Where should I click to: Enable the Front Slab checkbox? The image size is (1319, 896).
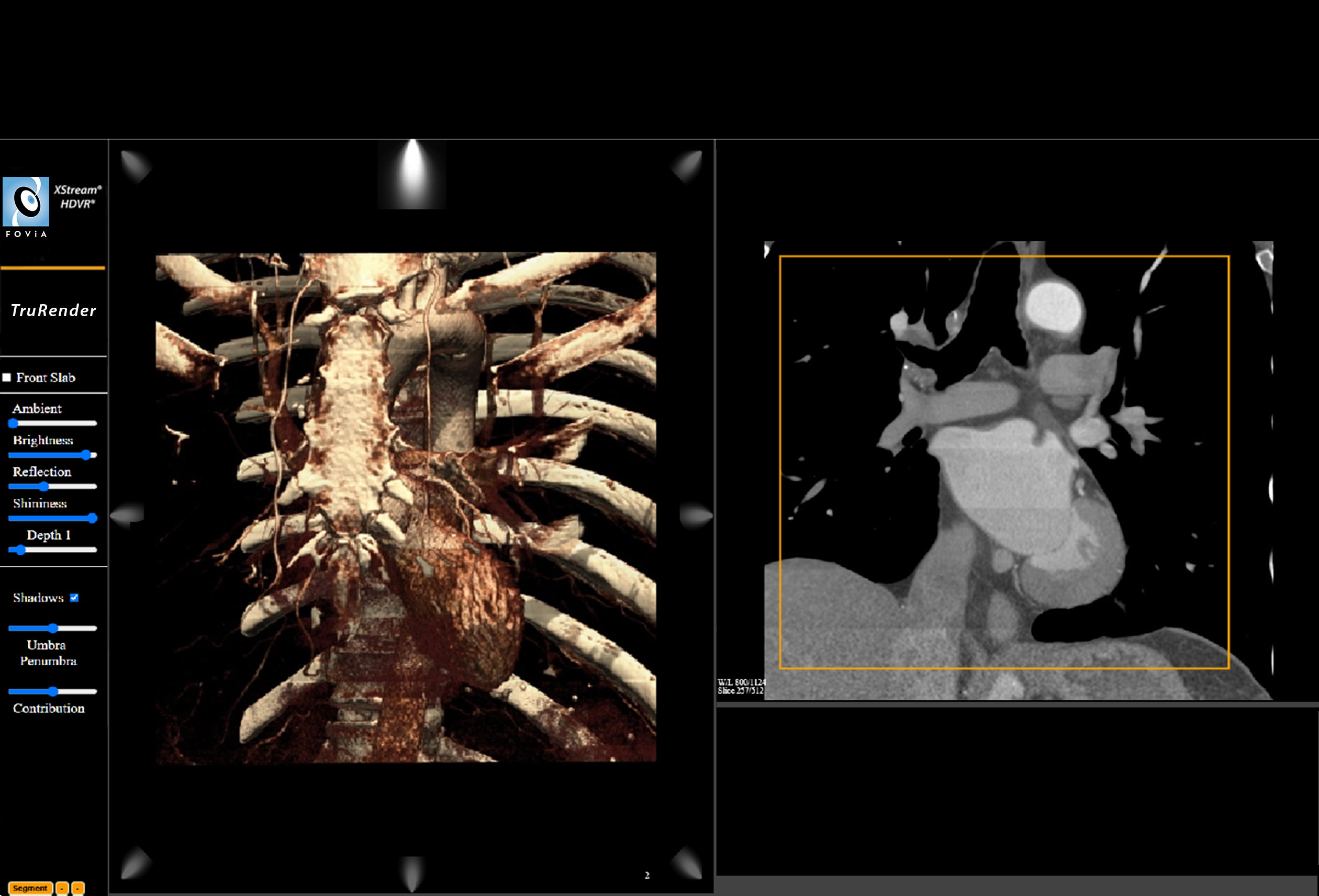pos(7,378)
